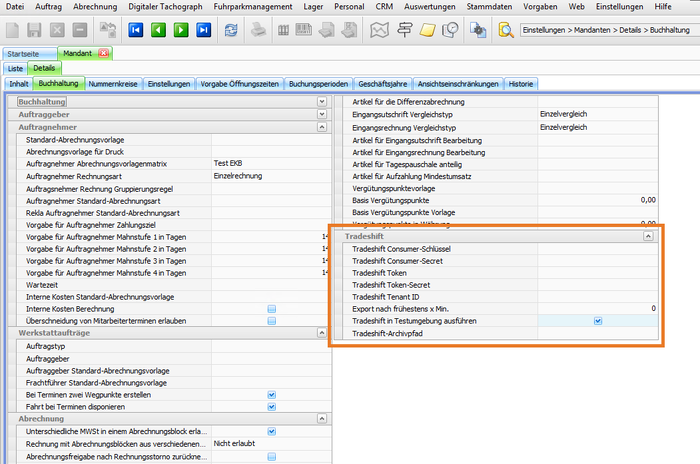
Task: Go to next record green arrow
Action: point(181,30)
